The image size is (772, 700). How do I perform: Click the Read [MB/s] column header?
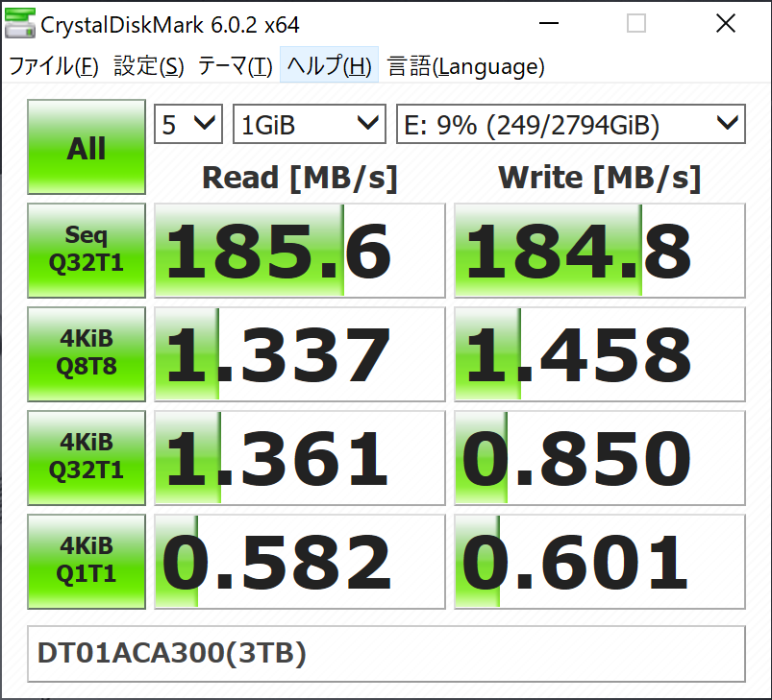pyautogui.click(x=300, y=178)
